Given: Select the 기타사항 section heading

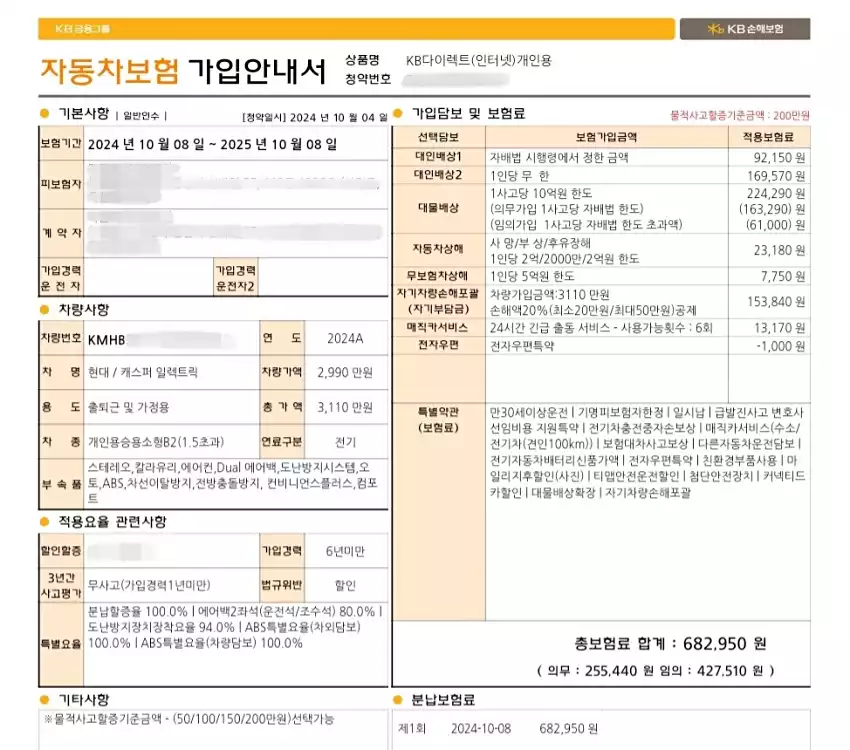Looking at the screenshot, I should point(84,700).
